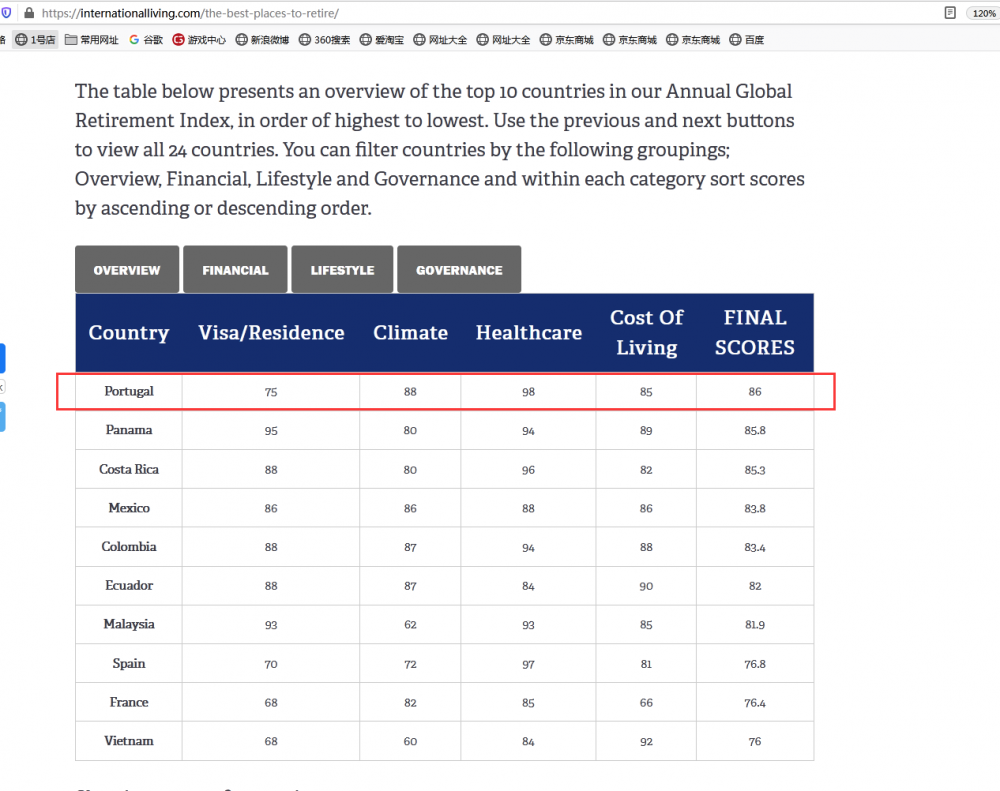This screenshot has width=1000, height=791.
Task: Click the Costa Rica country cell
Action: [129, 469]
